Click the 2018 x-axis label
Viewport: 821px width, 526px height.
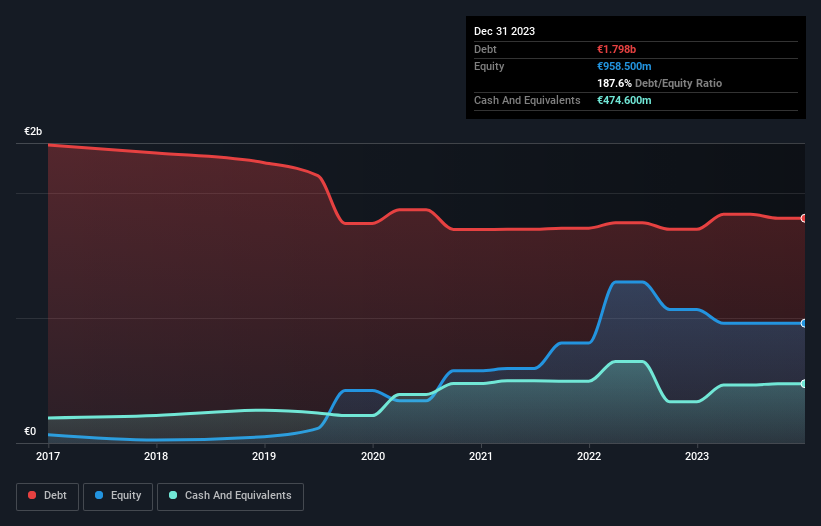pos(156,456)
